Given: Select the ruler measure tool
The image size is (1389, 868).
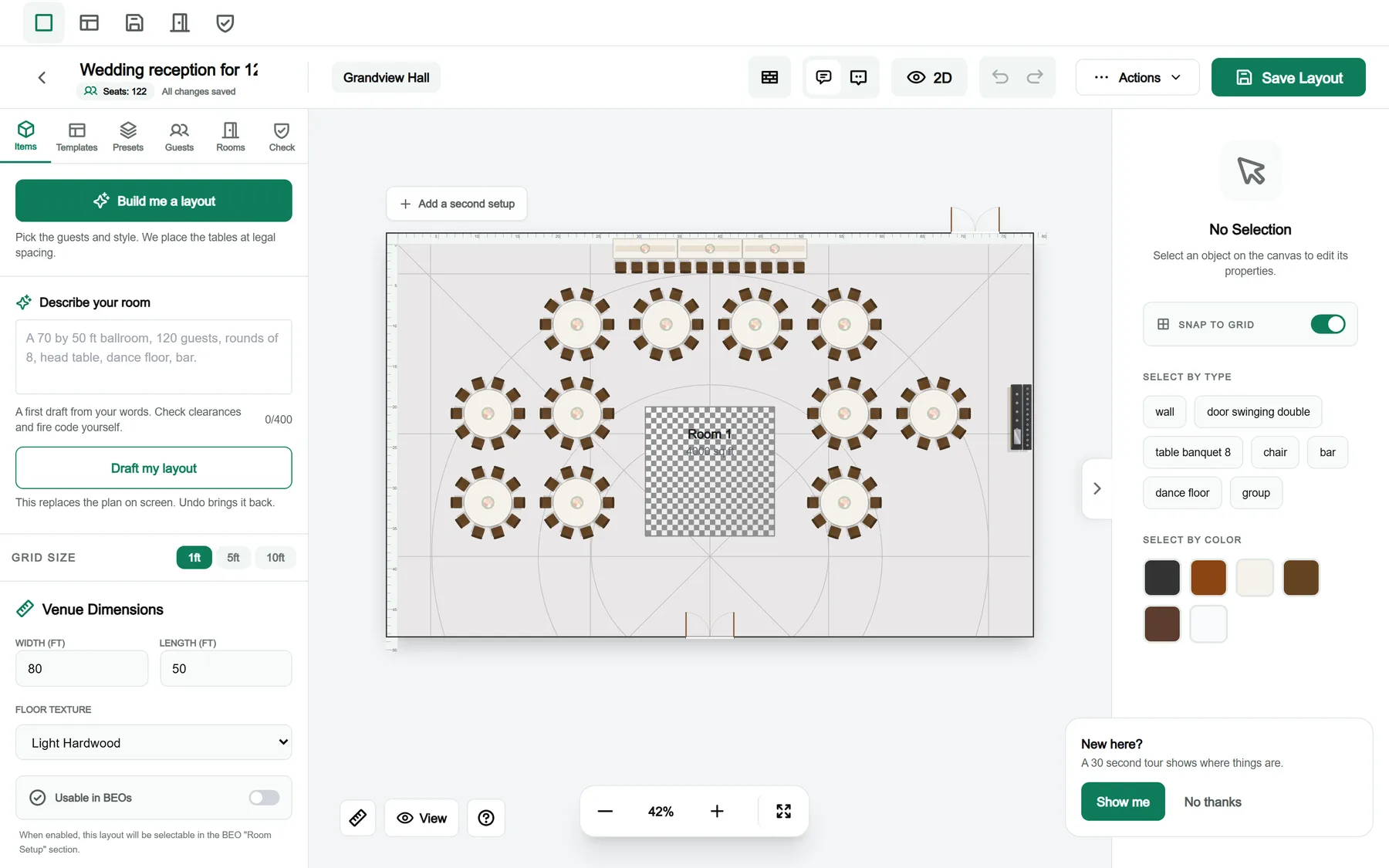Looking at the screenshot, I should pyautogui.click(x=358, y=818).
